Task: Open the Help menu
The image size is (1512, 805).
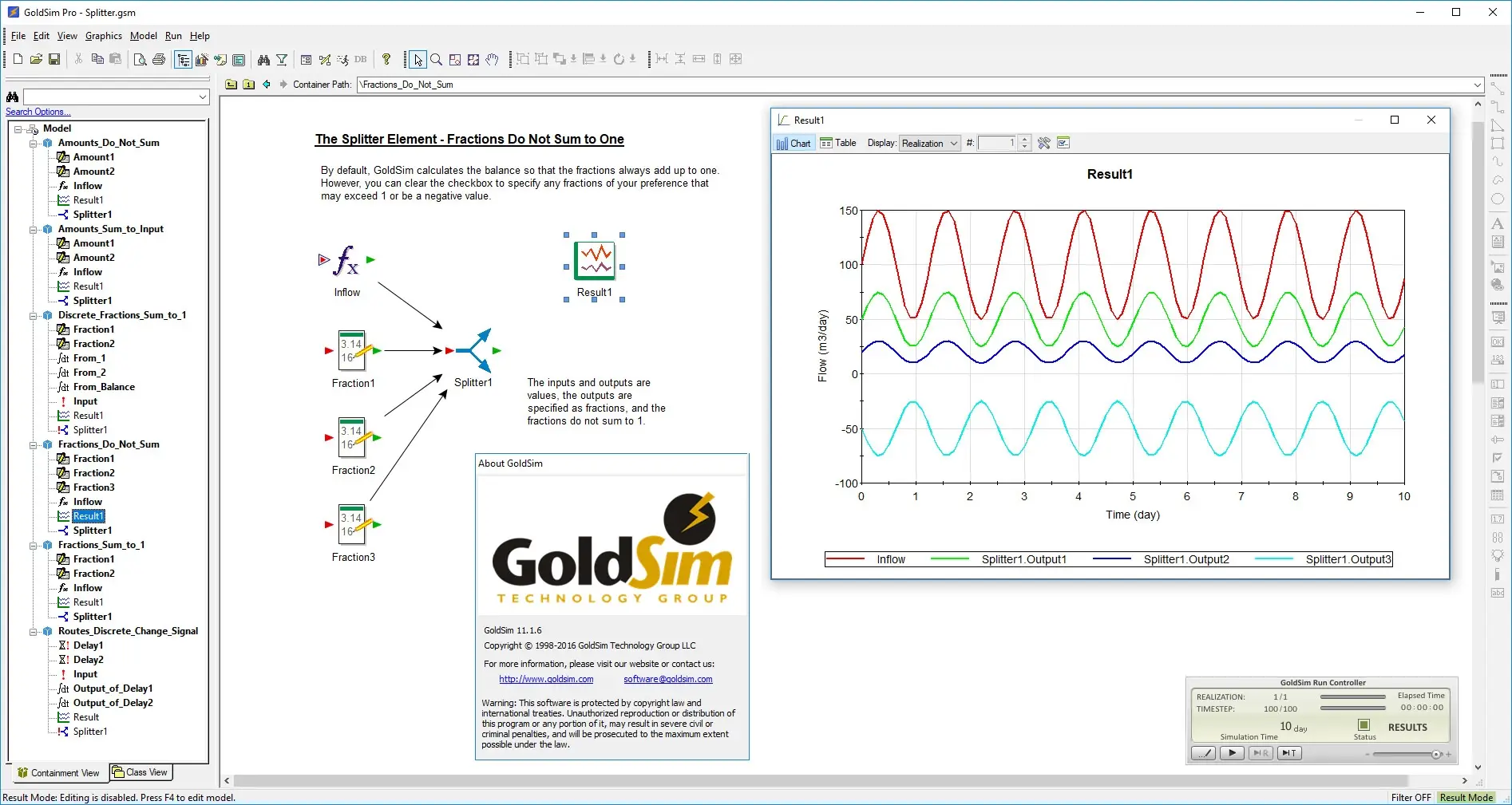Action: tap(200, 36)
